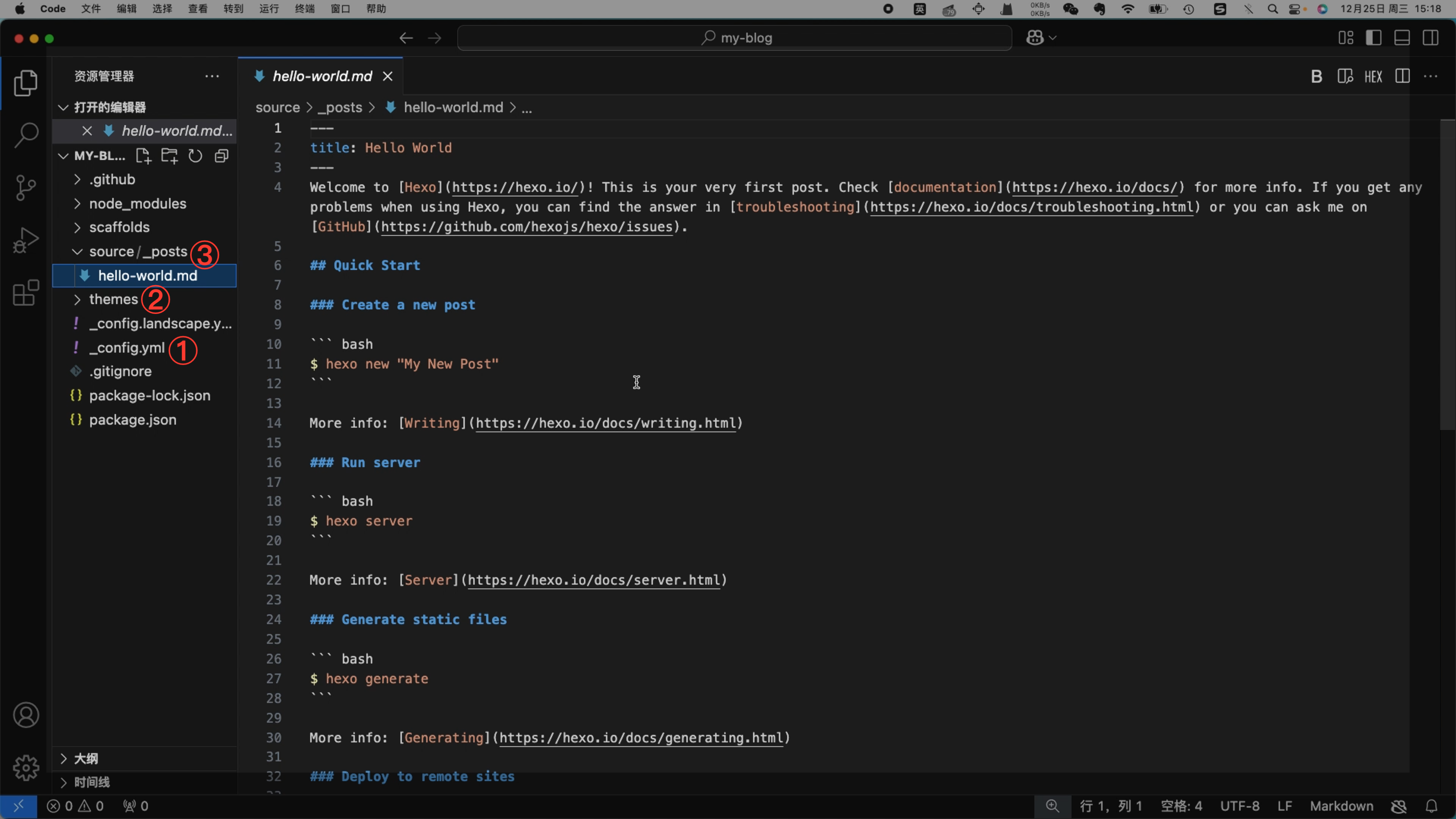The height and width of the screenshot is (819, 1456).
Task: Go back with the left arrow
Action: coord(406,38)
